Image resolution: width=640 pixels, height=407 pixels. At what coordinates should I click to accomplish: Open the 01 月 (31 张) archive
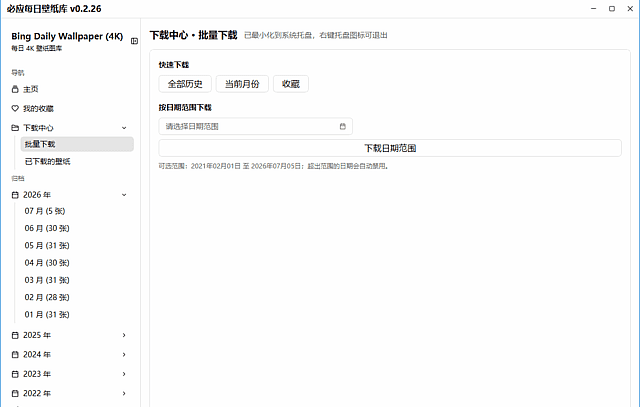(77, 315)
